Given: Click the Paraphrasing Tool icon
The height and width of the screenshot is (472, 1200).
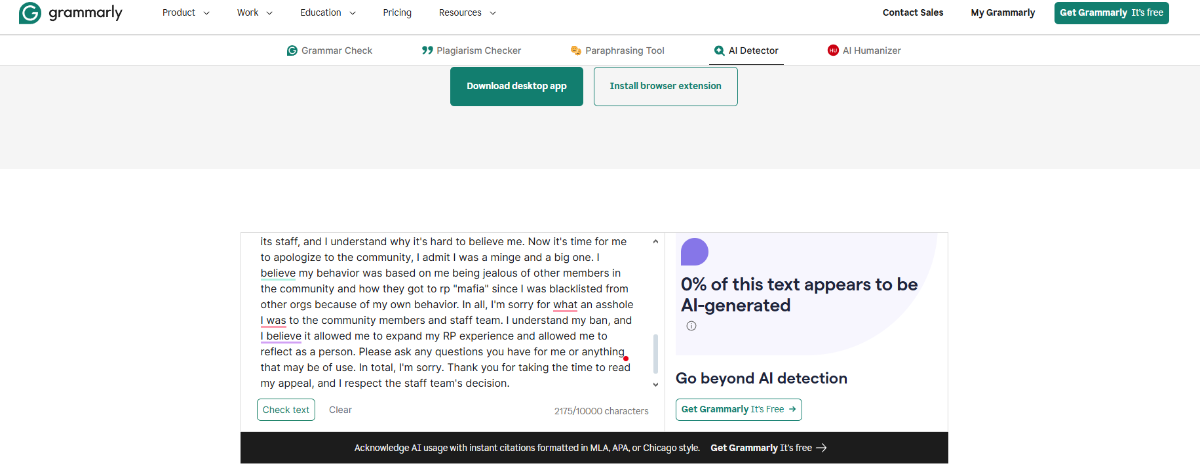Looking at the screenshot, I should coord(576,51).
